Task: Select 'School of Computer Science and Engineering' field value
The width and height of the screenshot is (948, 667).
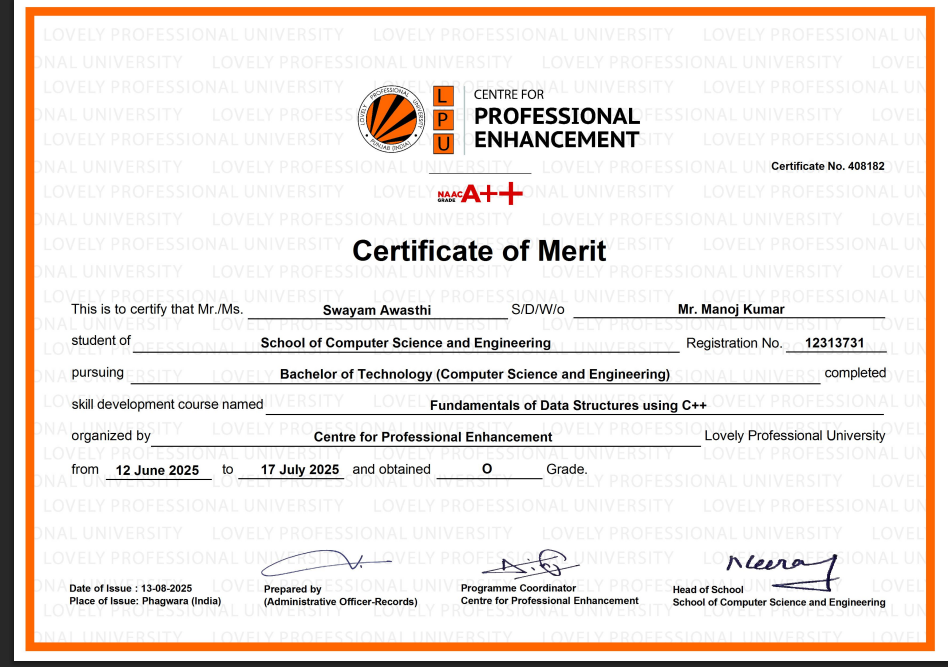Action: coord(406,343)
